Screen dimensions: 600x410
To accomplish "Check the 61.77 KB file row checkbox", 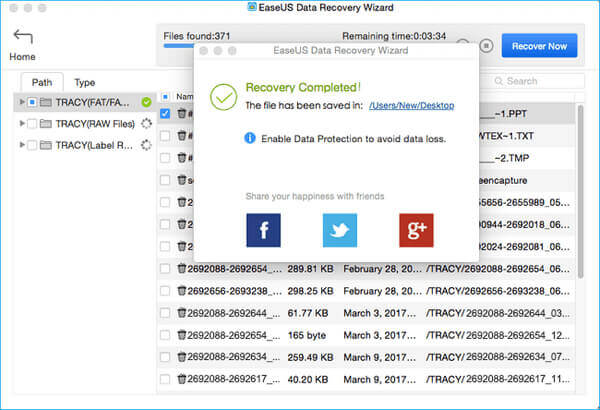I will (165, 313).
